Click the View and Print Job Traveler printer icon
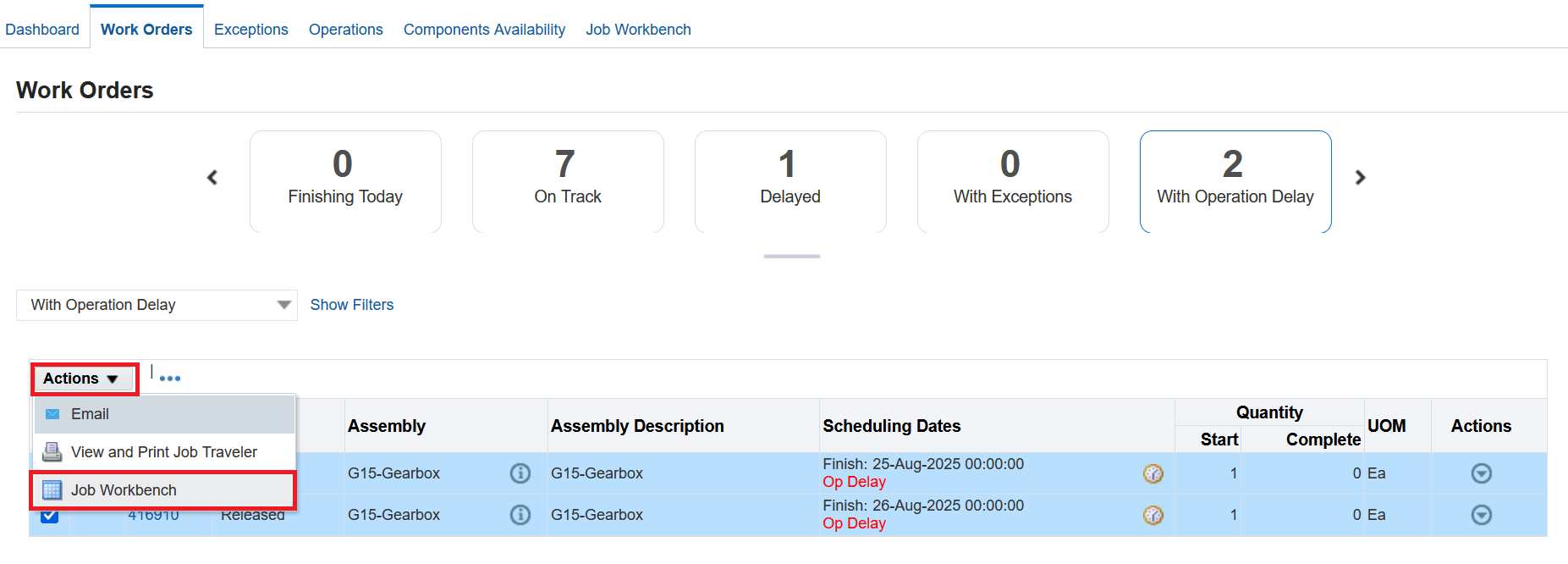Viewport: 1568px width, 564px height. tap(52, 451)
